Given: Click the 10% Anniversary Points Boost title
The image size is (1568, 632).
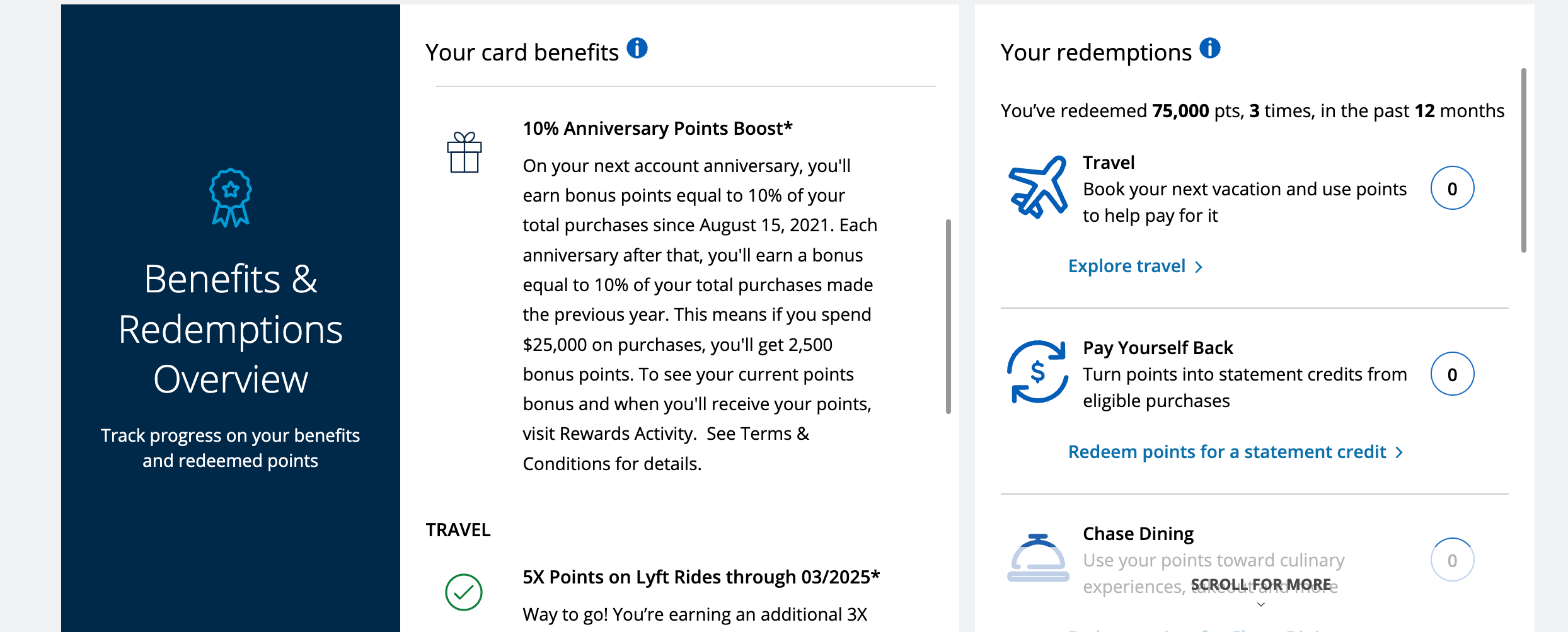Looking at the screenshot, I should [x=657, y=128].
